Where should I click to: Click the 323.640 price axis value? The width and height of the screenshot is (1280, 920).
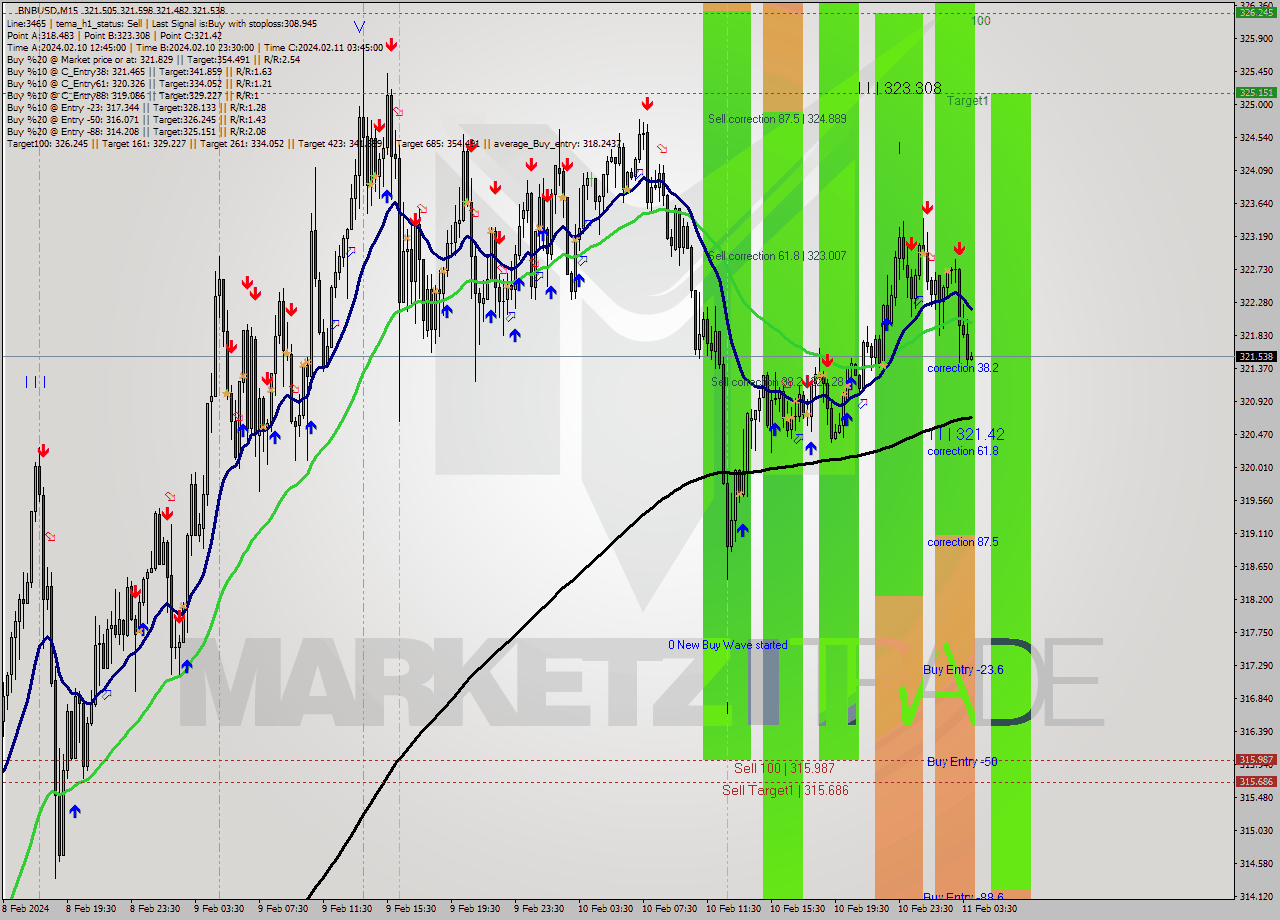1256,203
